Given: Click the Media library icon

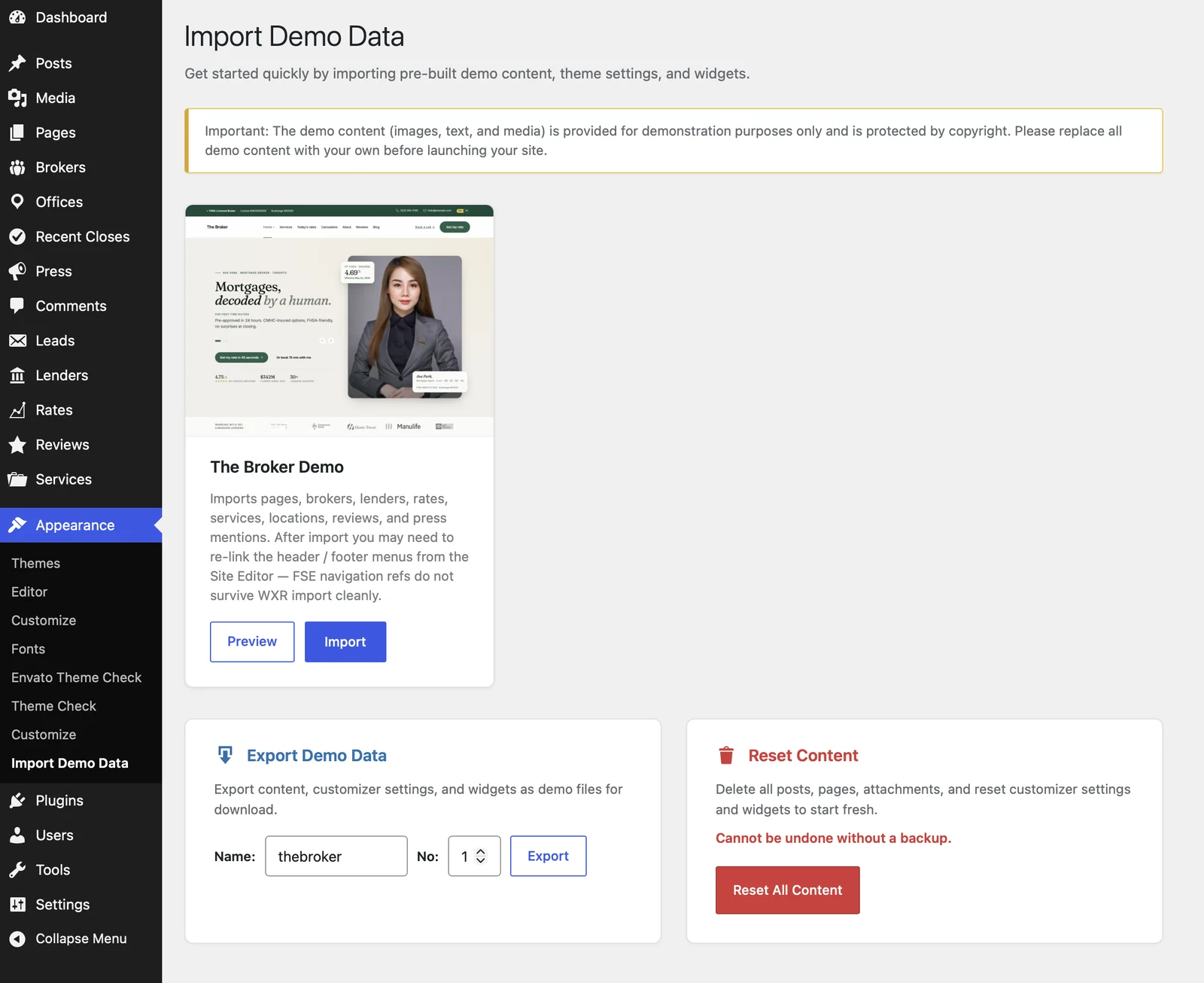Looking at the screenshot, I should (x=17, y=98).
